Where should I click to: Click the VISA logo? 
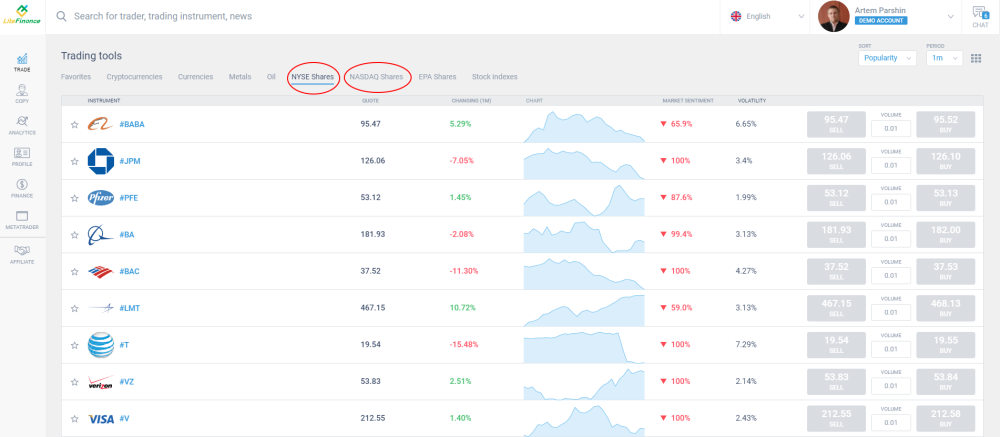point(101,419)
